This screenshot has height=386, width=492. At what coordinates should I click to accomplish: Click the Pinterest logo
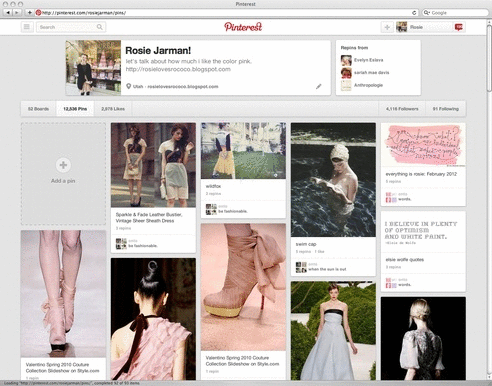[243, 27]
